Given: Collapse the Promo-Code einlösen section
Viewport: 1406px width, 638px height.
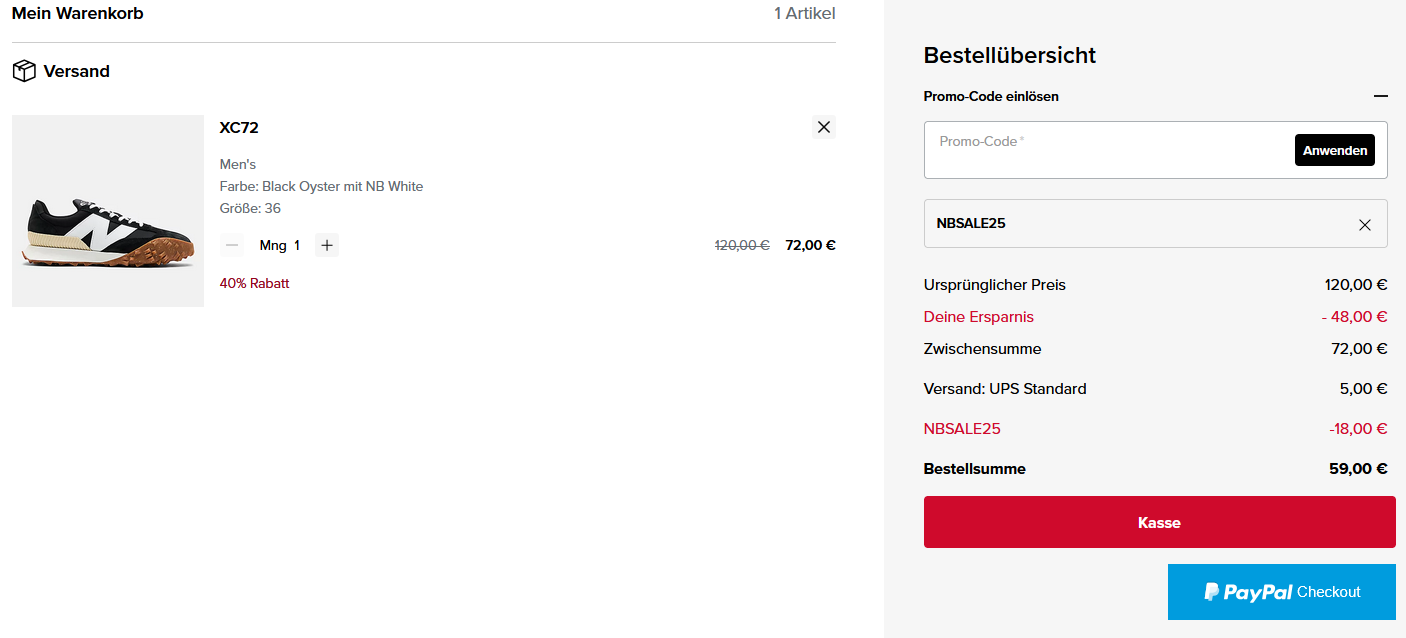Looking at the screenshot, I should [1380, 97].
